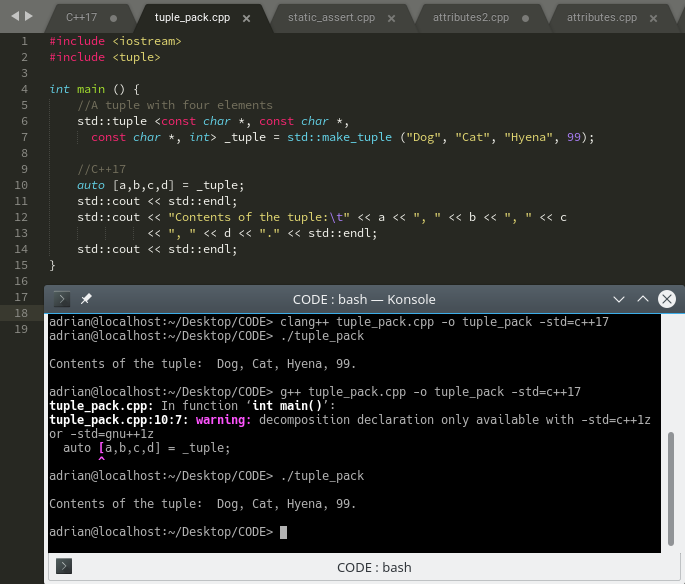
Task: Click the terminal icon in bottom tab bar
Action: 64,567
